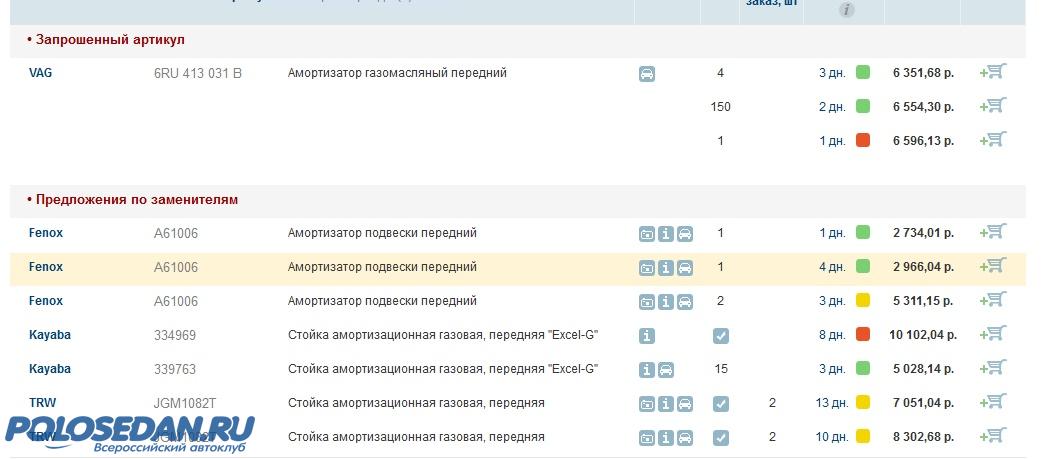Click the availability checkmark for Kayaba 334969

point(721,336)
